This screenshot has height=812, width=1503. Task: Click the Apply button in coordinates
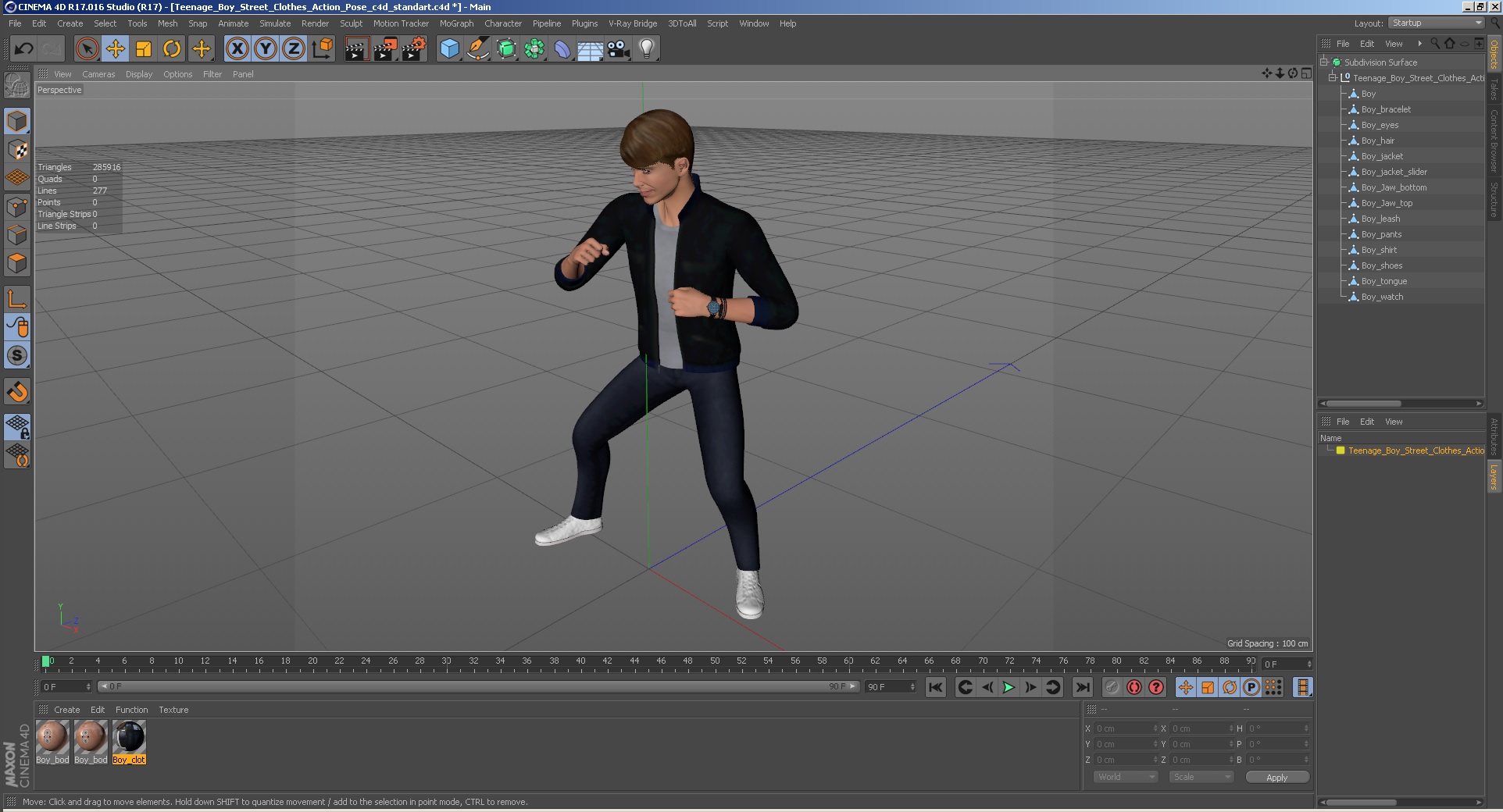[1277, 777]
